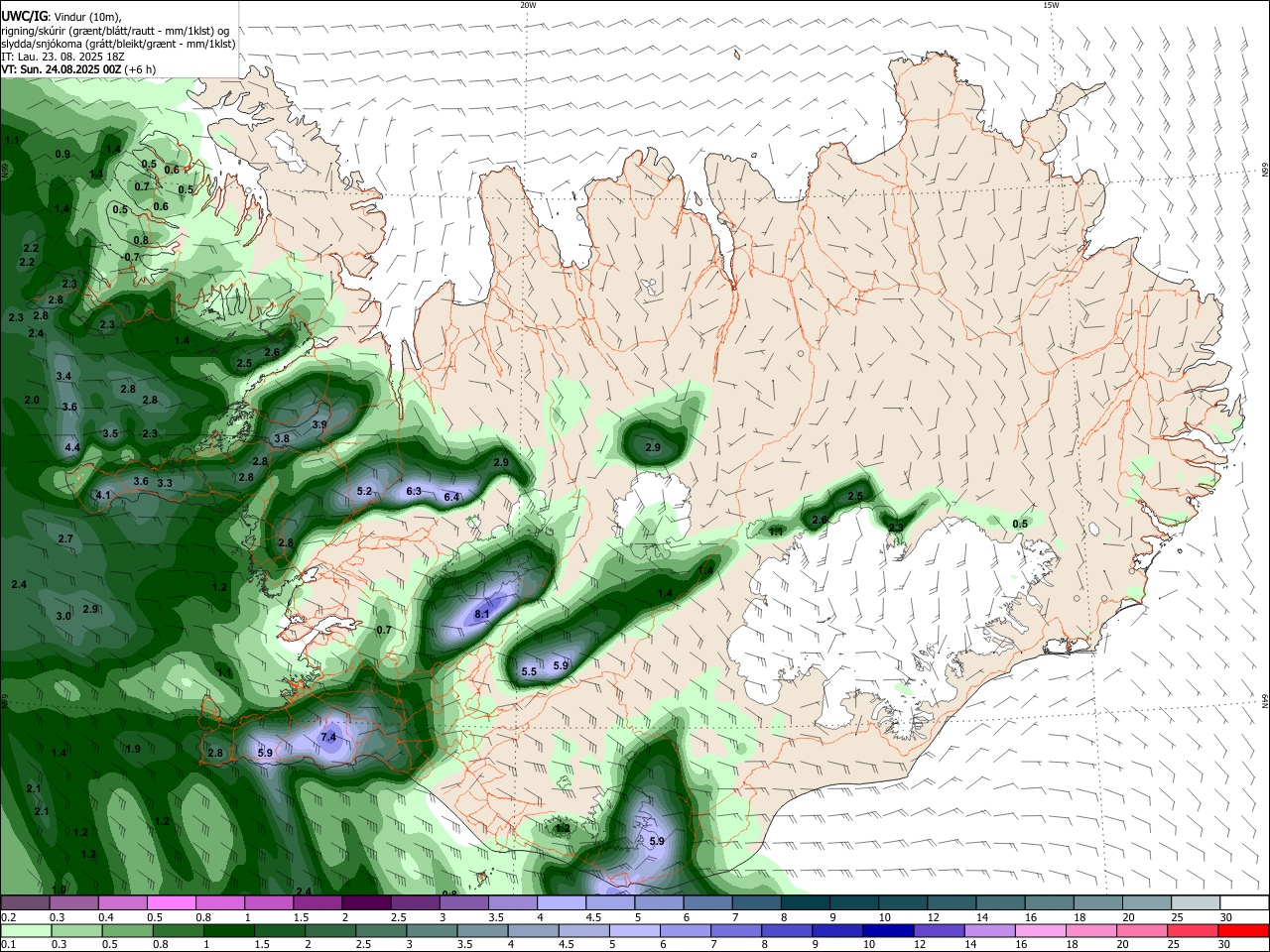Click the 4.1 precipitation value
The width and height of the screenshot is (1270, 952).
pos(103,495)
